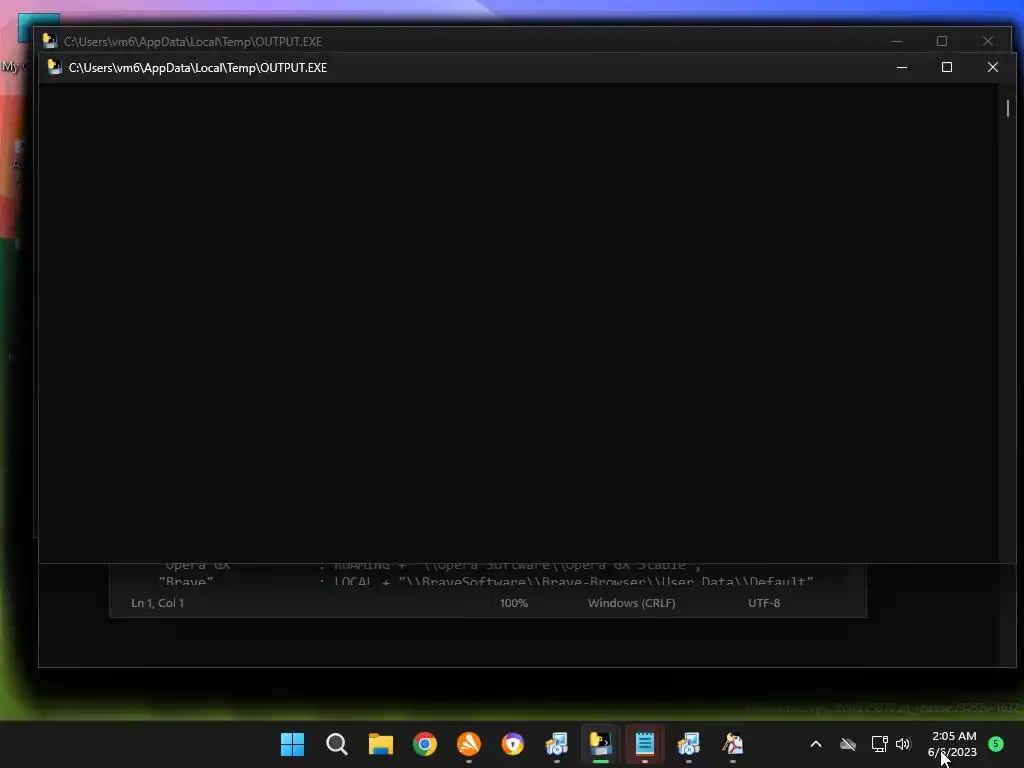Switch to Notepad taskbar icon
1024x768 pixels.
pos(645,744)
